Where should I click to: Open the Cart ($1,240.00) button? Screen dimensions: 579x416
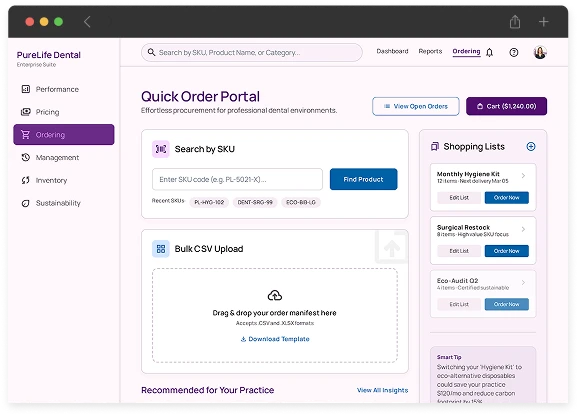point(506,106)
